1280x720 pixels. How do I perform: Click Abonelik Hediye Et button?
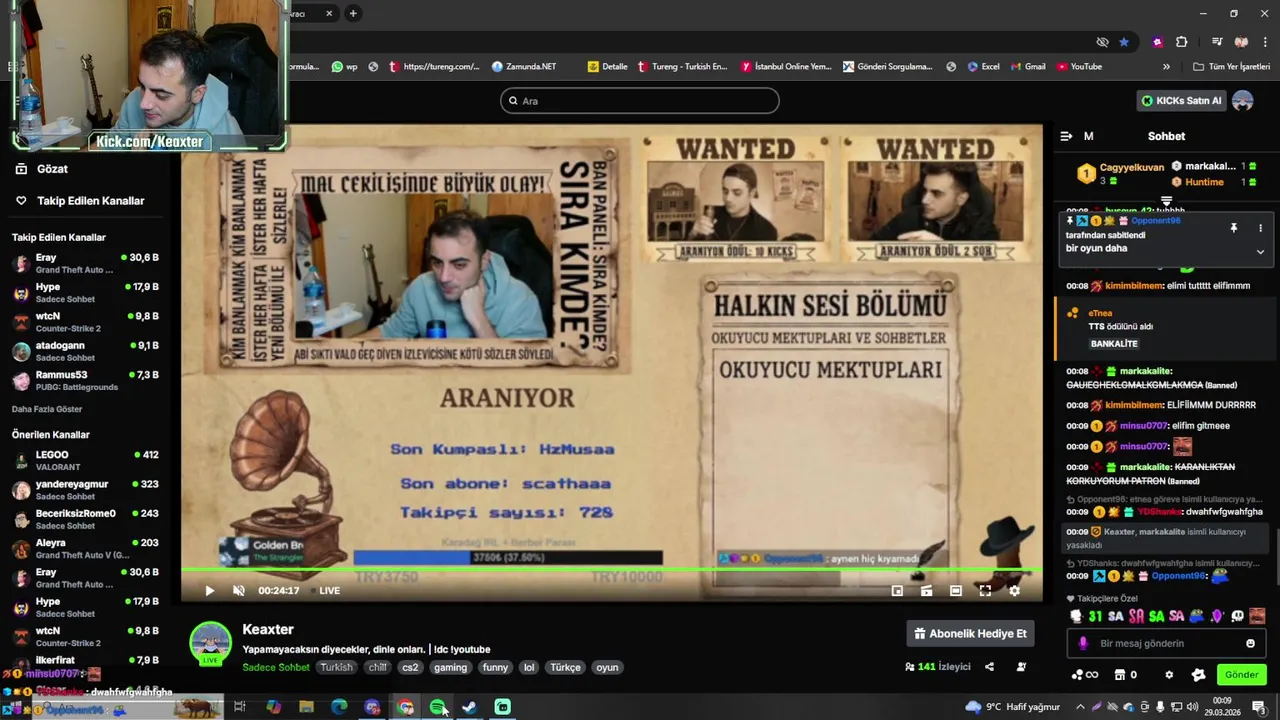coord(970,634)
